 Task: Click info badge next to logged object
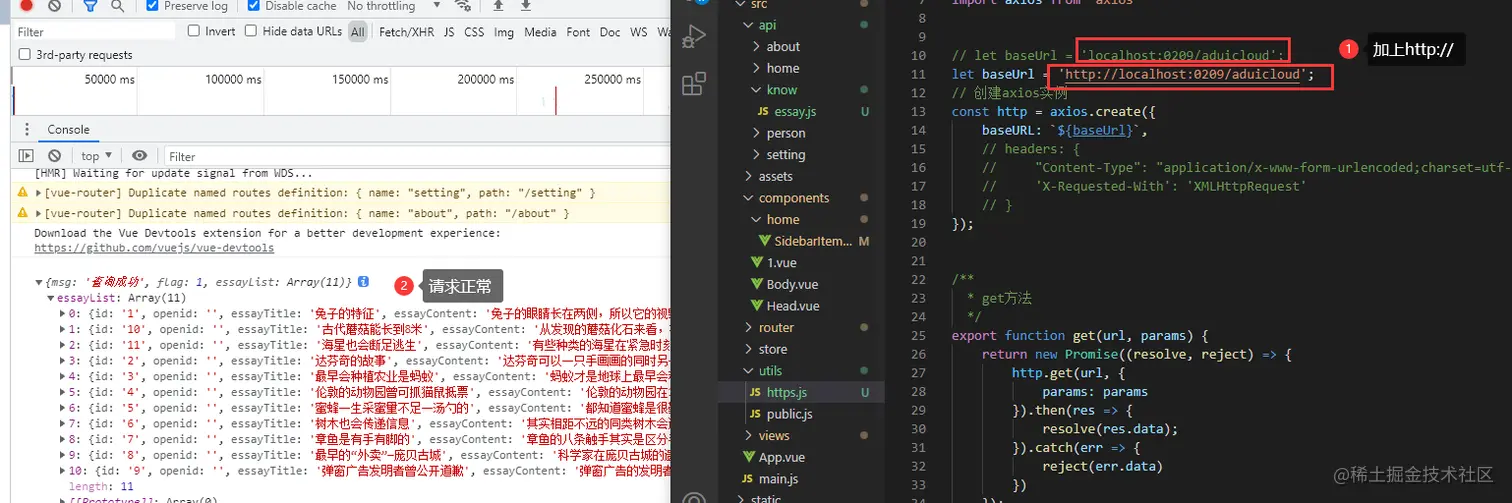click(x=363, y=282)
